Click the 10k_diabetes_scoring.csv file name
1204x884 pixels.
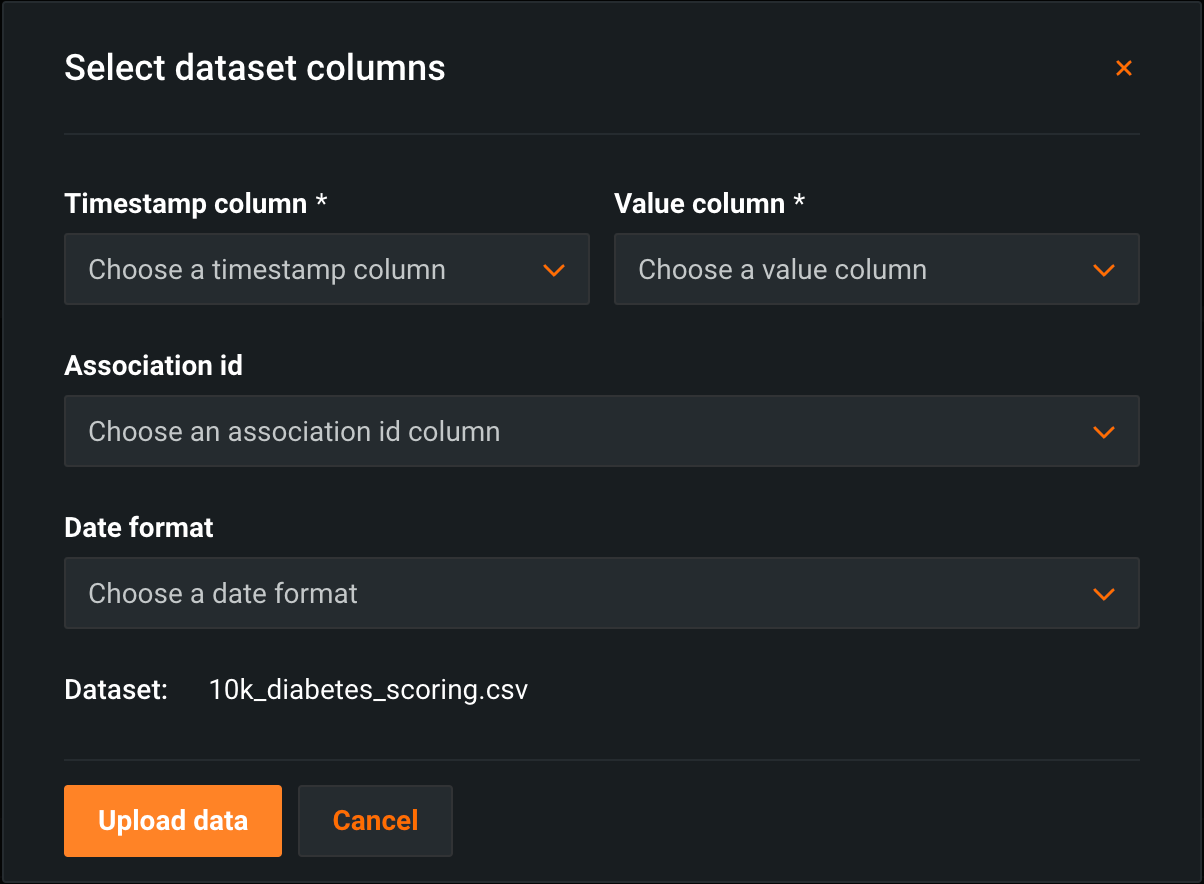coord(368,690)
